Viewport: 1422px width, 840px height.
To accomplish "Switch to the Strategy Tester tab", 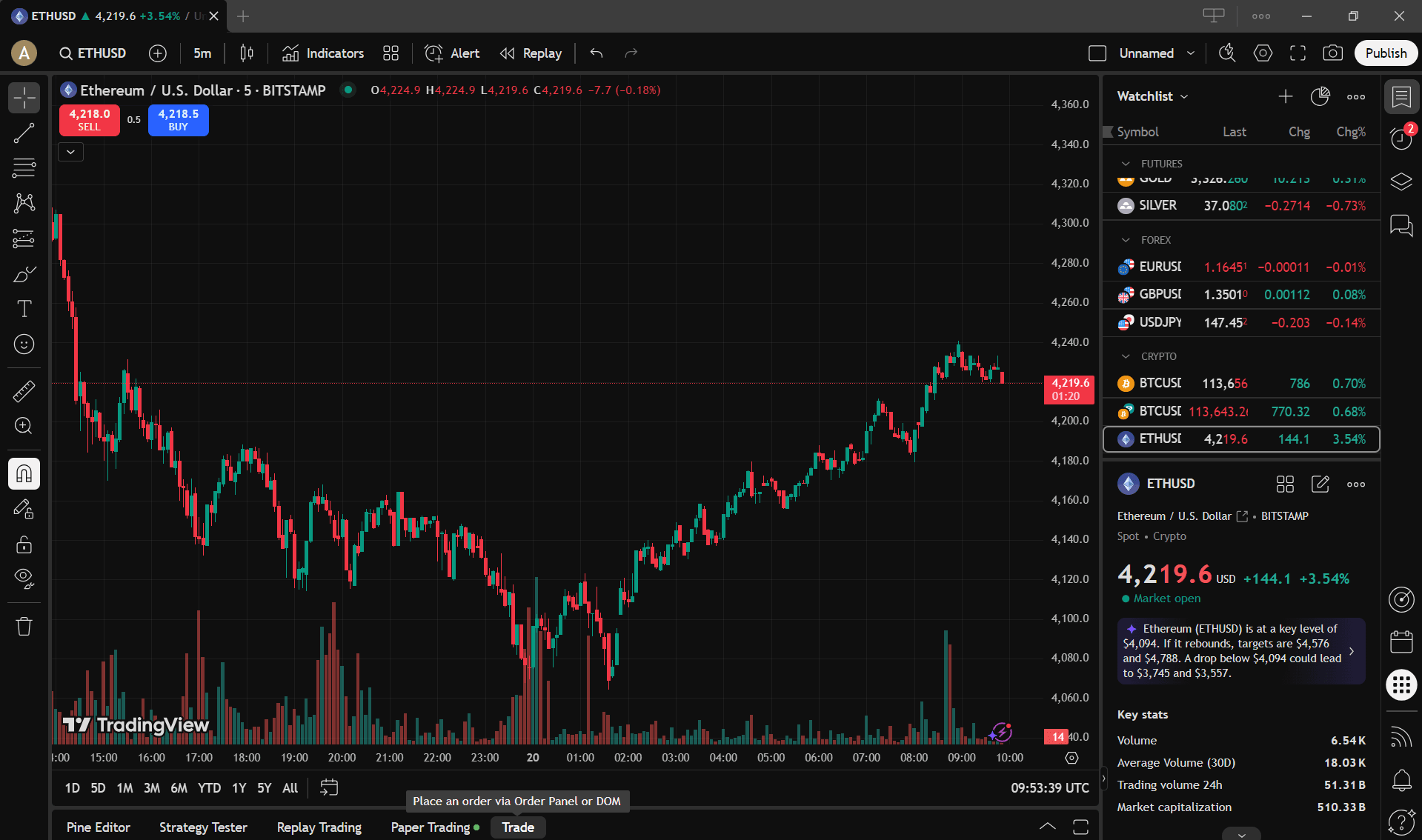I will coord(203,827).
